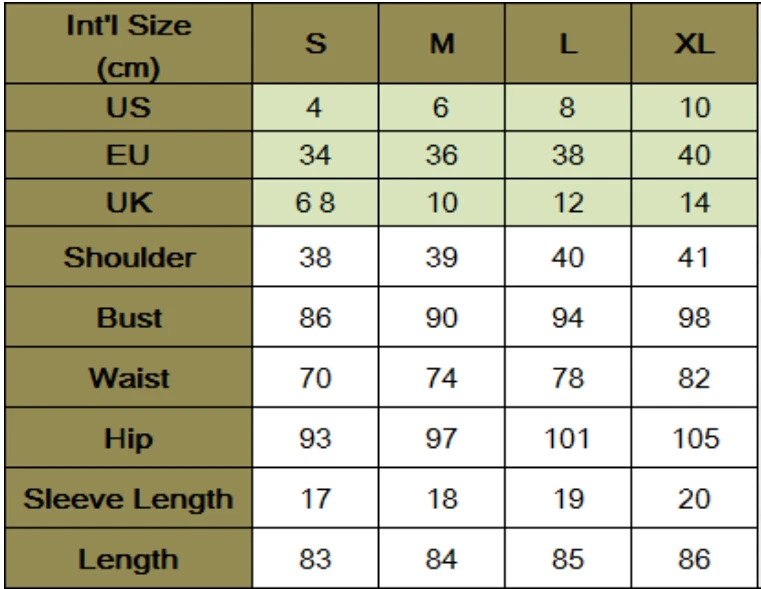The height and width of the screenshot is (589, 761).
Task: Click the L size column header
Action: (566, 46)
